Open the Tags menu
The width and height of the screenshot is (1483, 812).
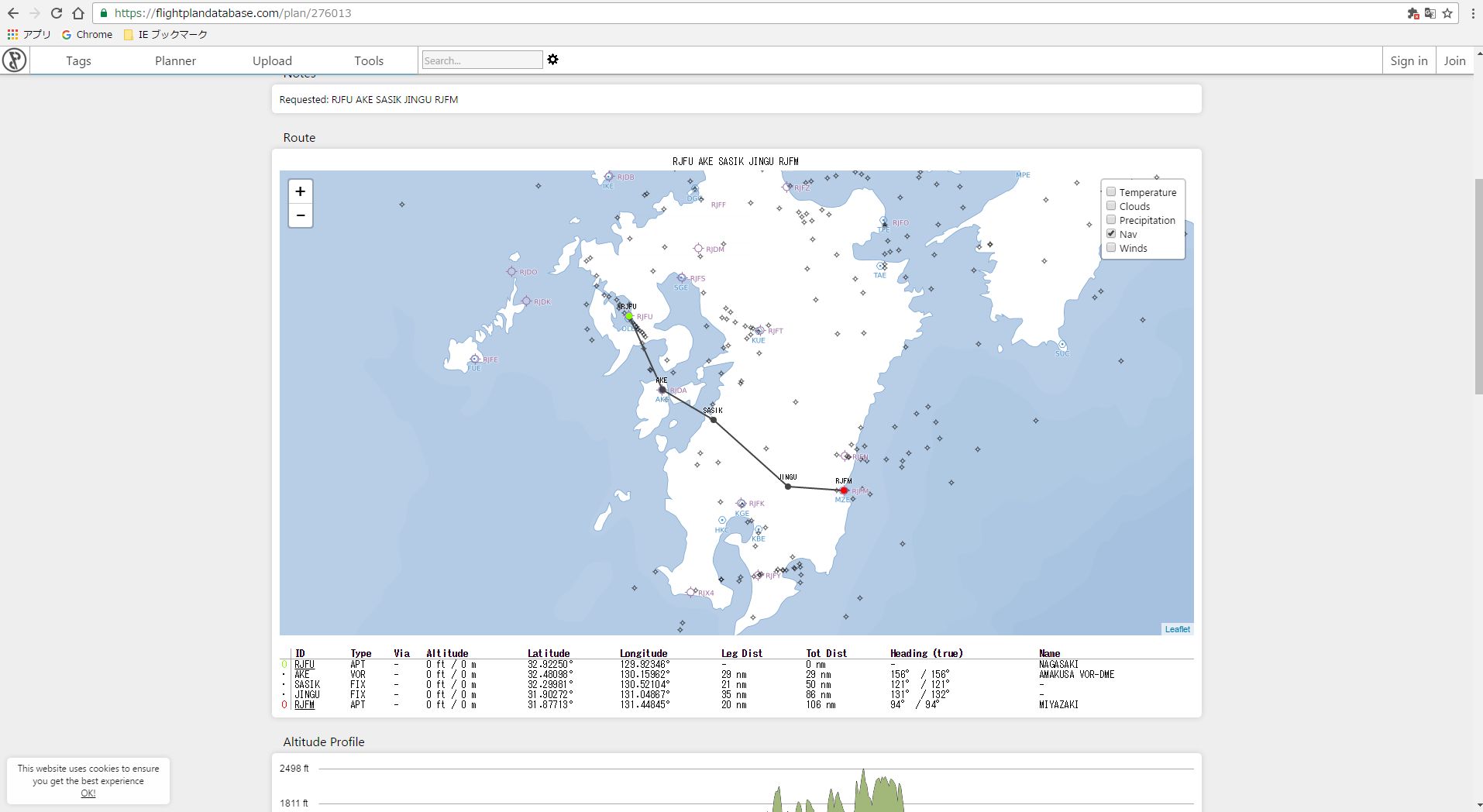[78, 60]
